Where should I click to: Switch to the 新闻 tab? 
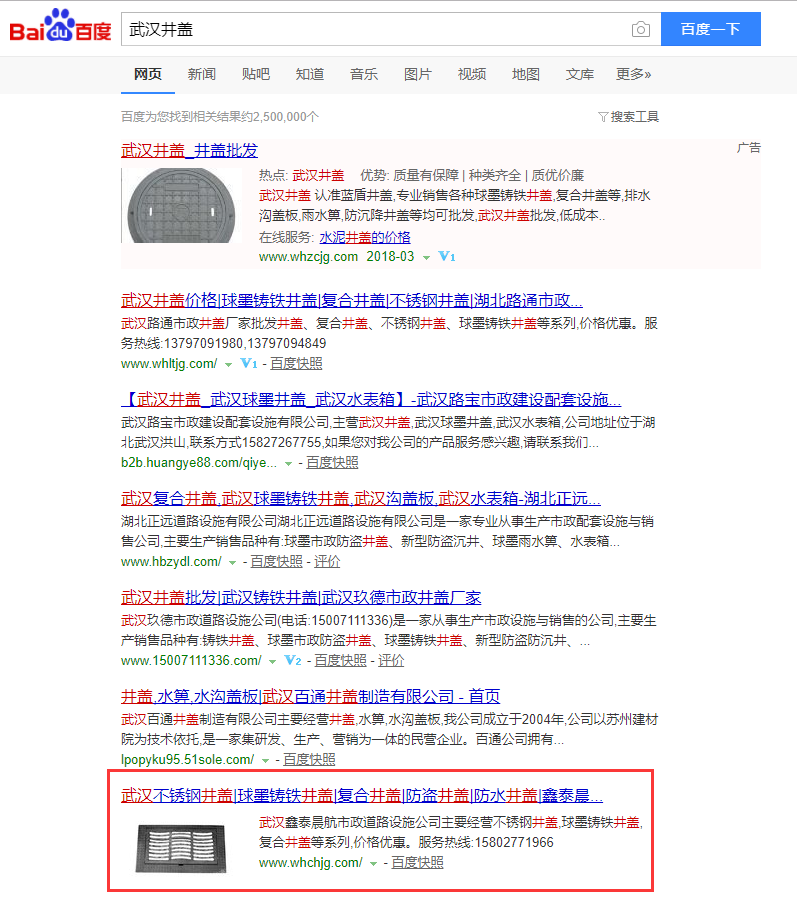tap(201, 74)
